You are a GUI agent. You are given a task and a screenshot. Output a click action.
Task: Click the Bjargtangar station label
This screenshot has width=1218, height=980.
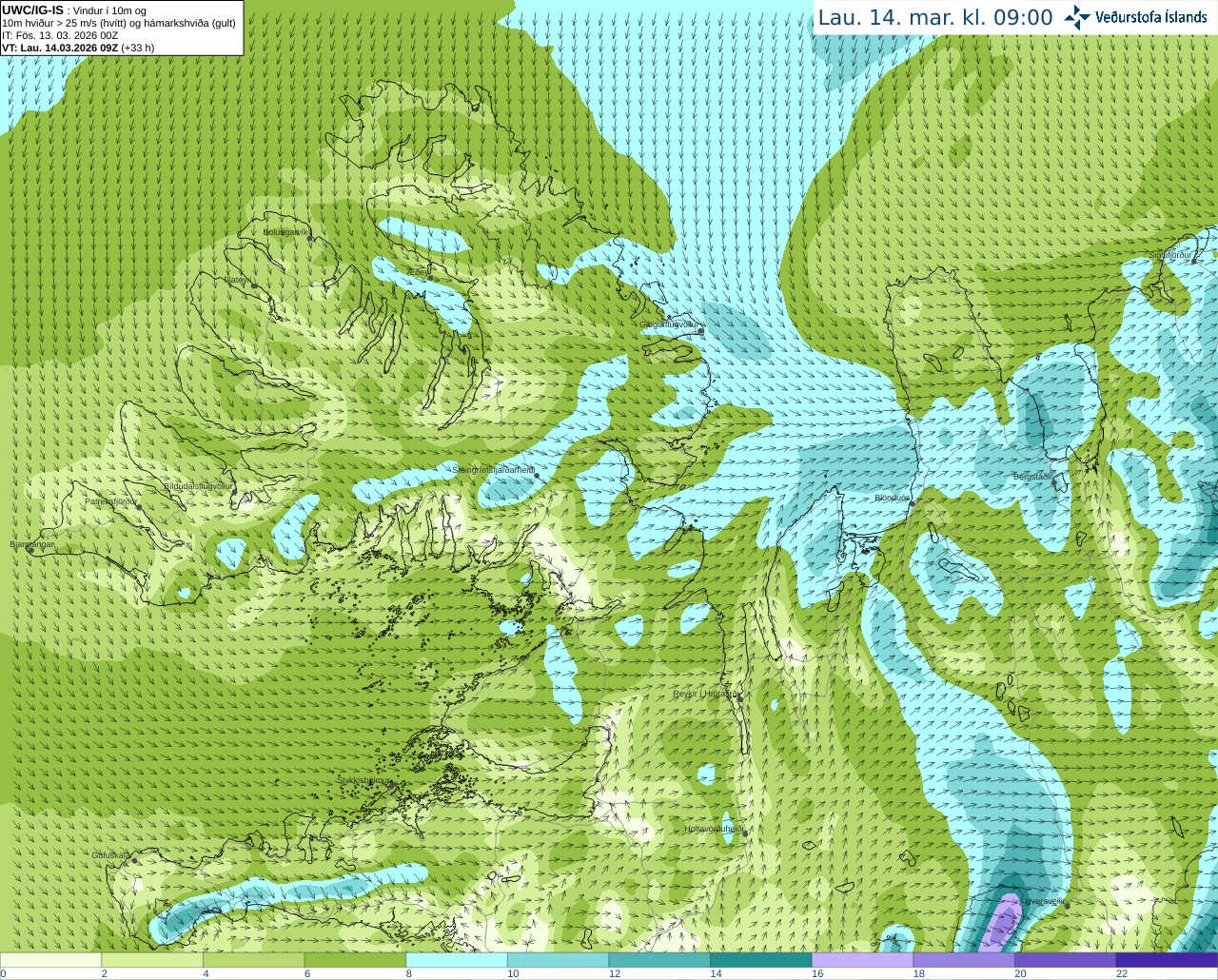click(32, 544)
